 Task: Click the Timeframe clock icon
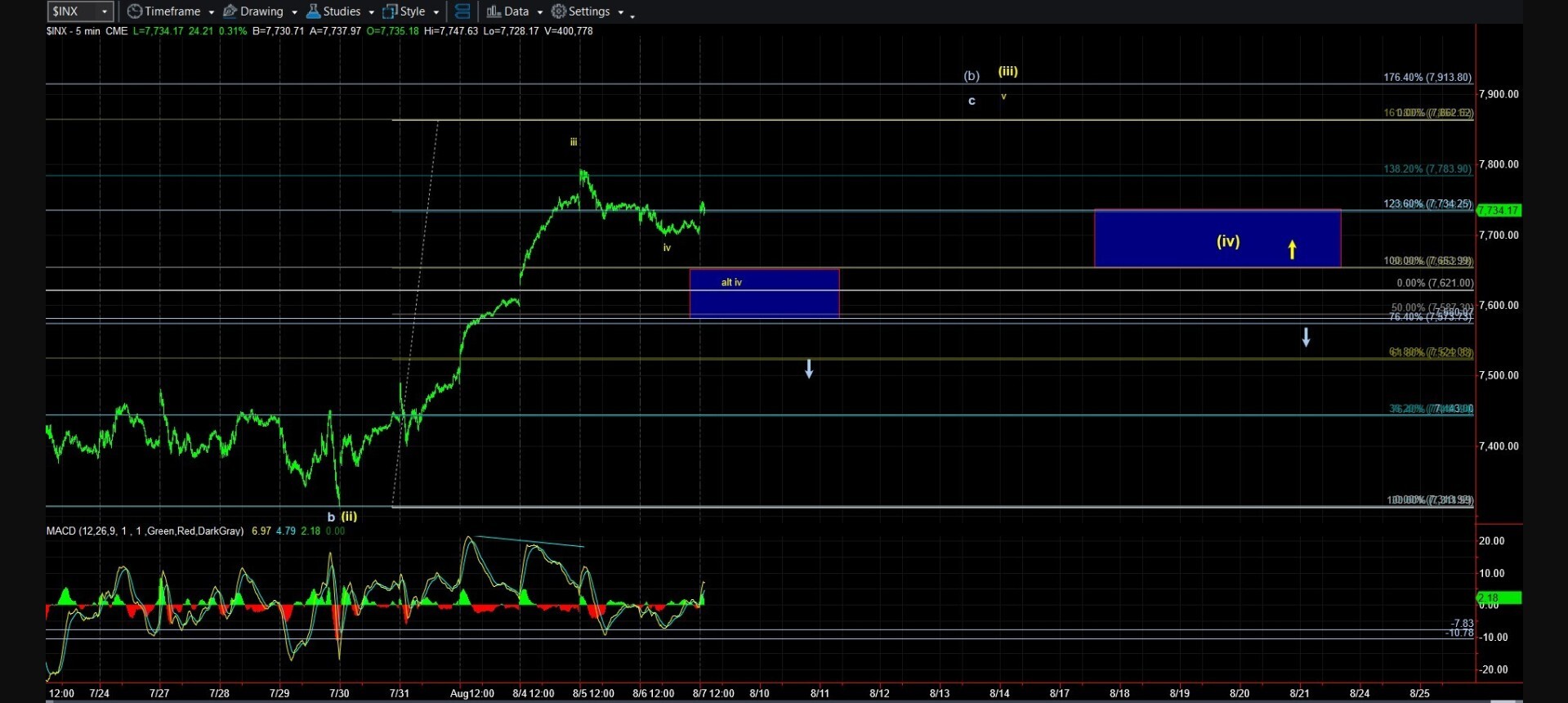coord(135,11)
